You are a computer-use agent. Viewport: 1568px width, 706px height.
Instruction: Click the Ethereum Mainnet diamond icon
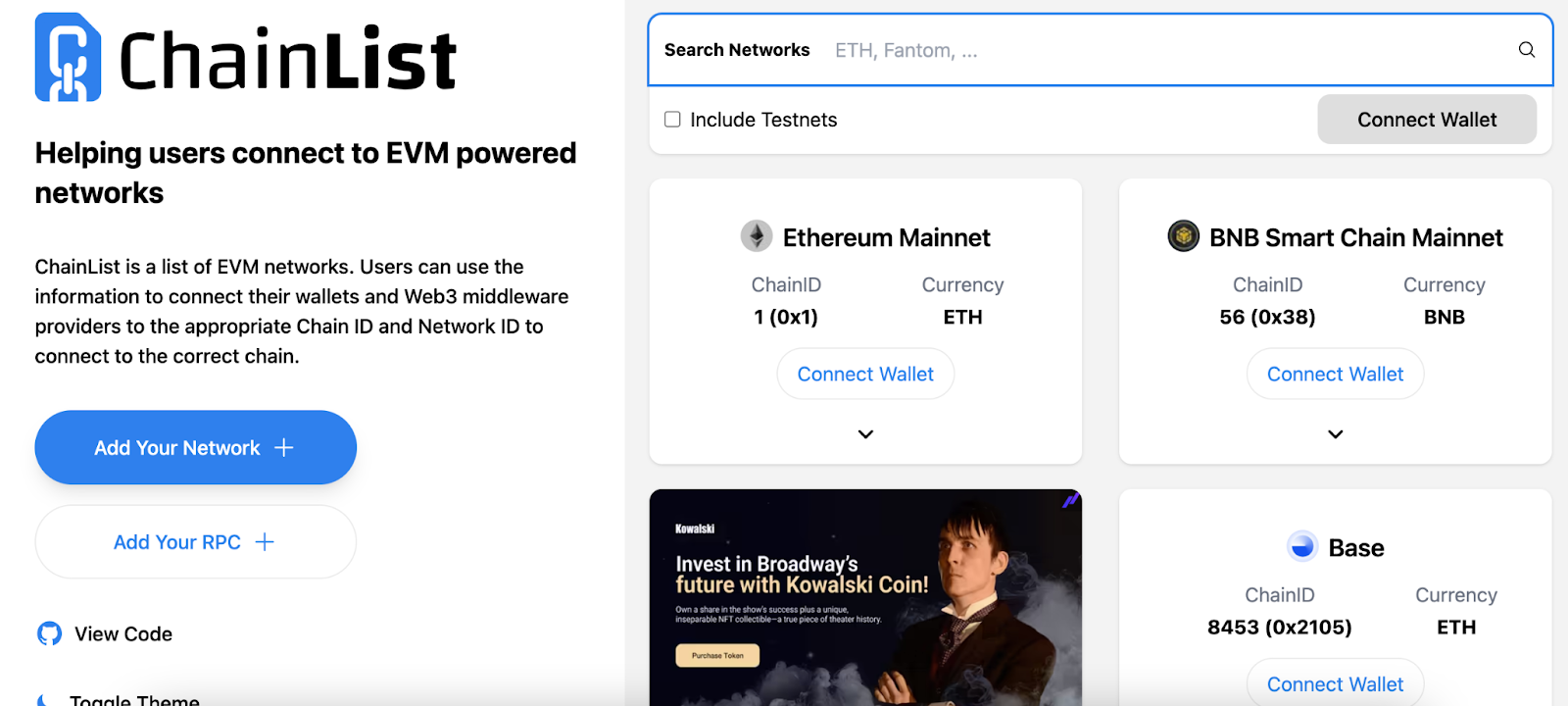756,236
